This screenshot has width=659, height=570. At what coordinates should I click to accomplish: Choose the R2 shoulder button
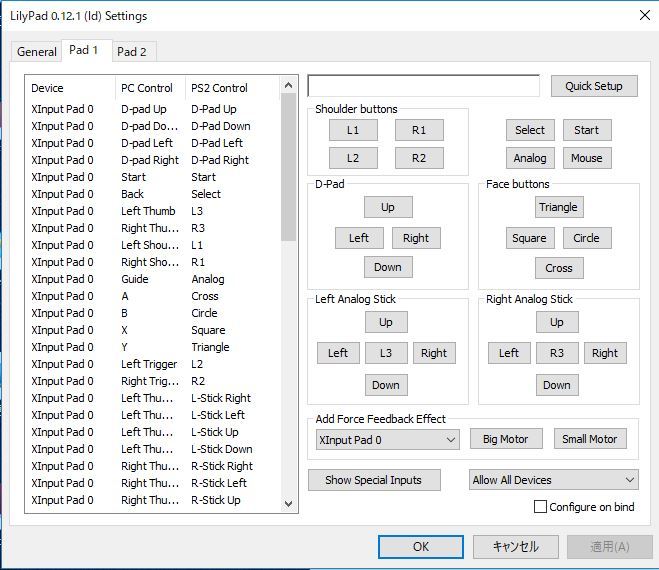[418, 158]
